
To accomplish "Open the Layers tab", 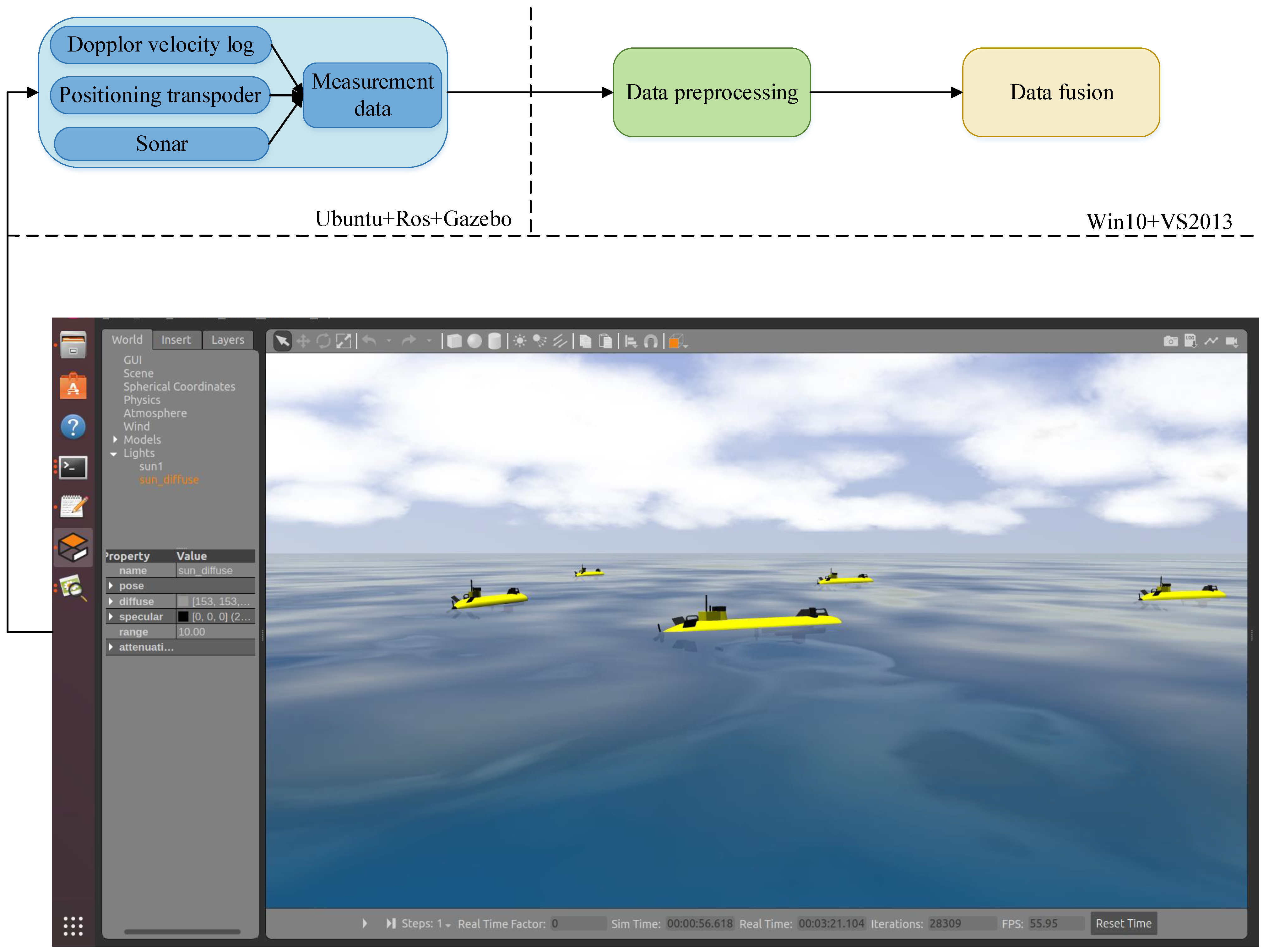I will (227, 340).
